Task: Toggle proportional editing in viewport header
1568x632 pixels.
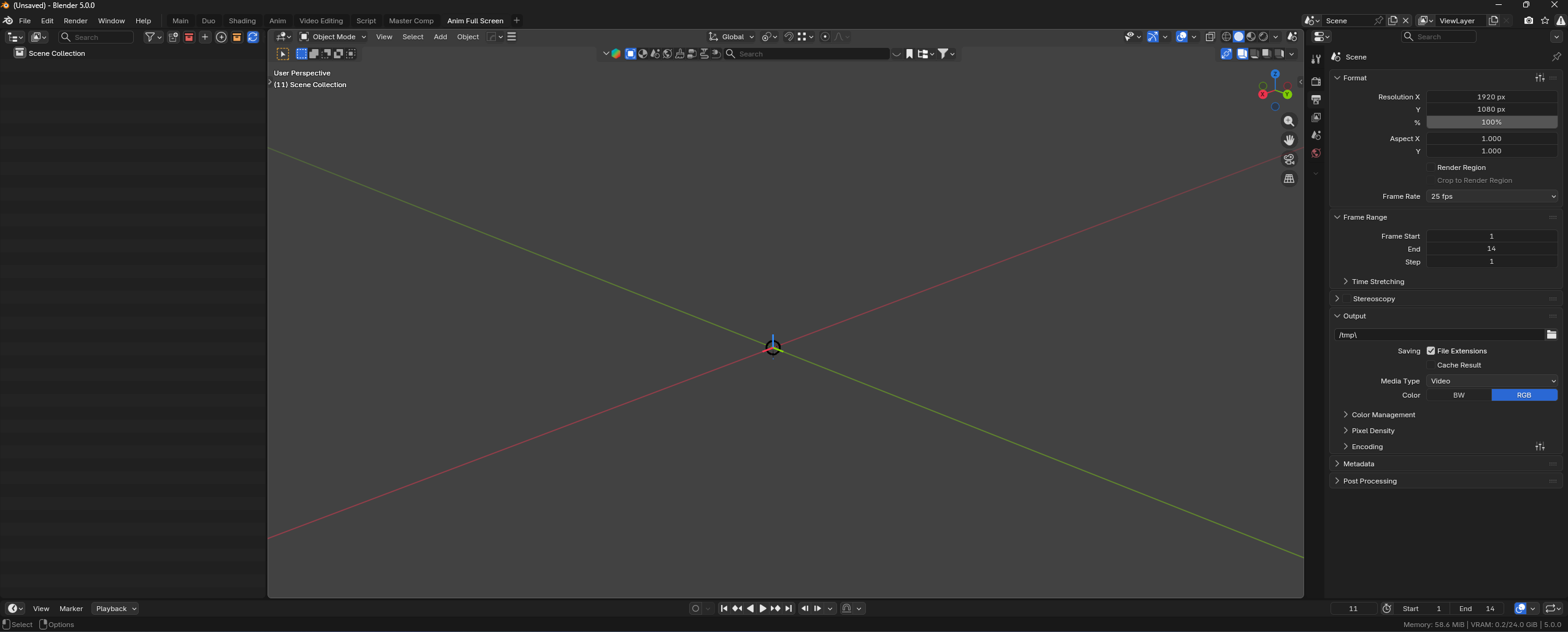Action: tap(825, 37)
